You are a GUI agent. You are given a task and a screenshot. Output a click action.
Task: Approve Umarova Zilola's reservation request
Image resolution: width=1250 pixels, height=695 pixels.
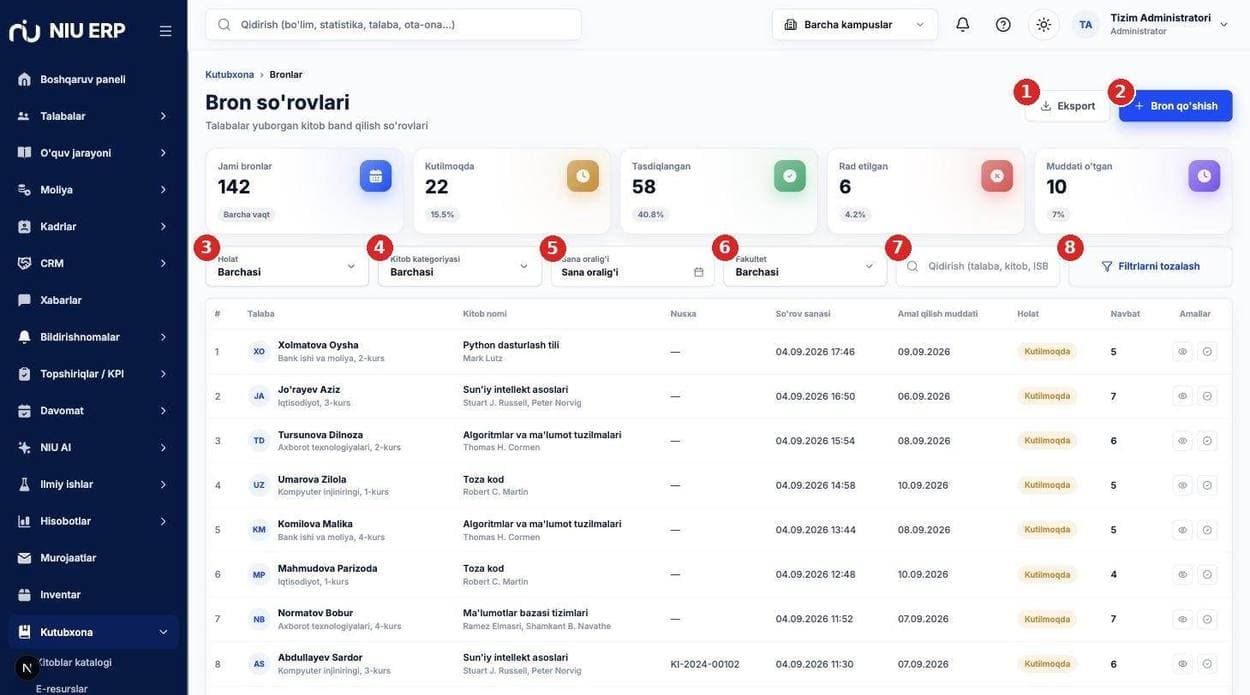(x=1207, y=485)
